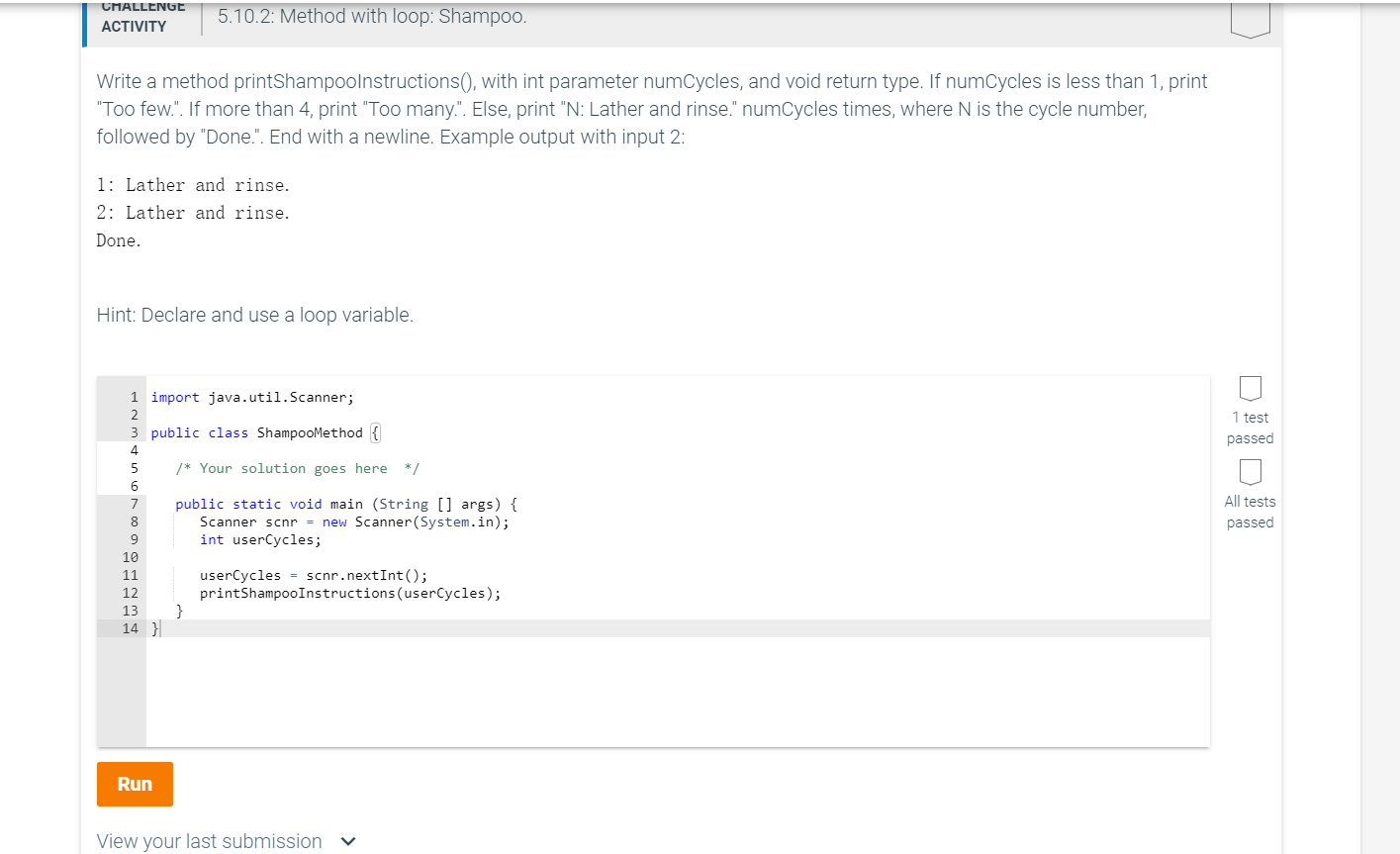
Task: Open 'View your last submission'
Action: click(209, 841)
